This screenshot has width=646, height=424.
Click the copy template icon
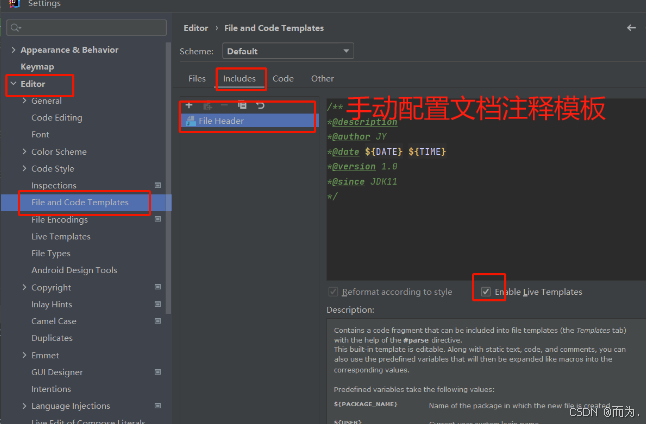(x=242, y=105)
